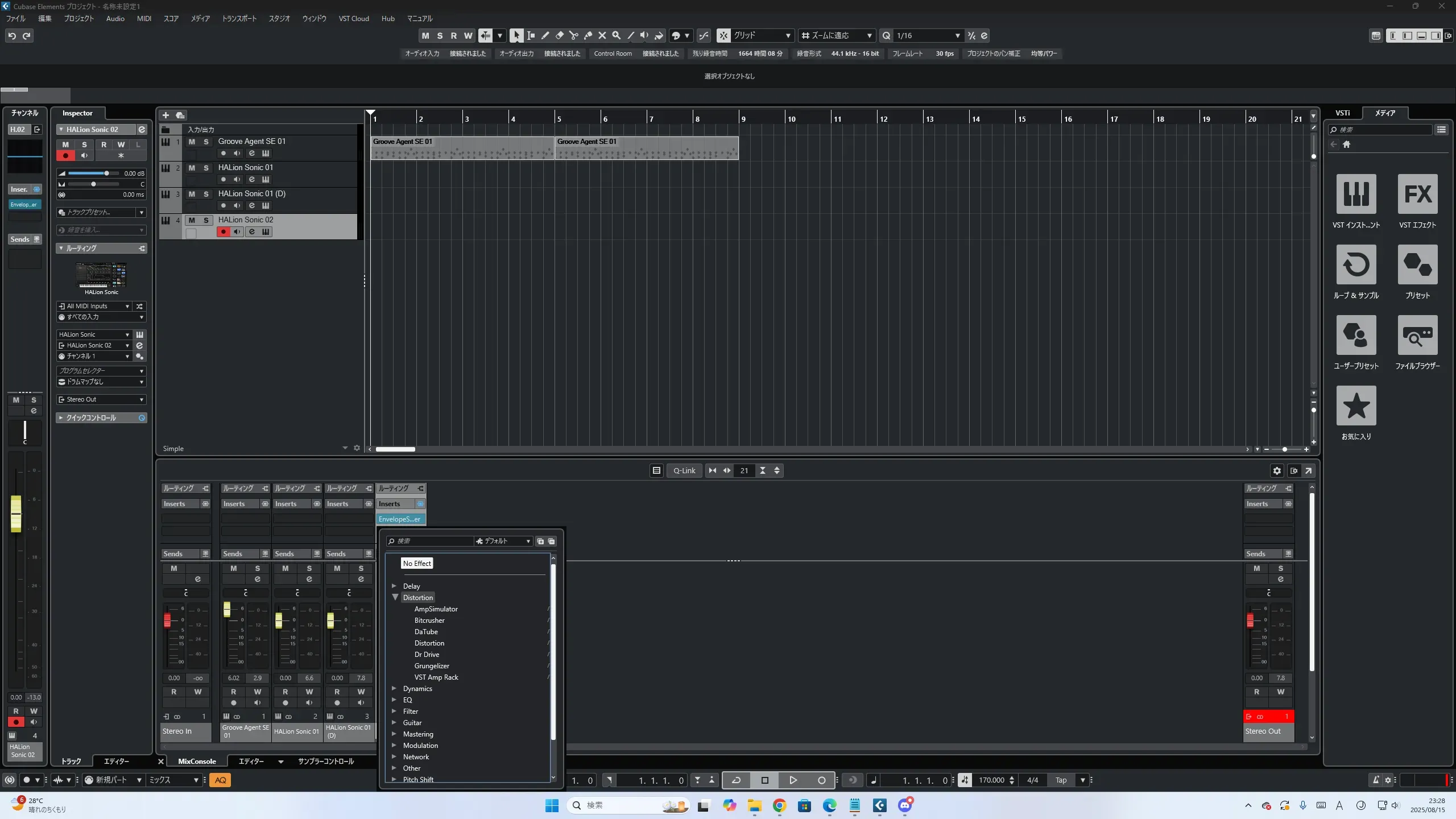The width and height of the screenshot is (1456, 819).
Task: Open Loops & Samples tile
Action: [1356, 265]
